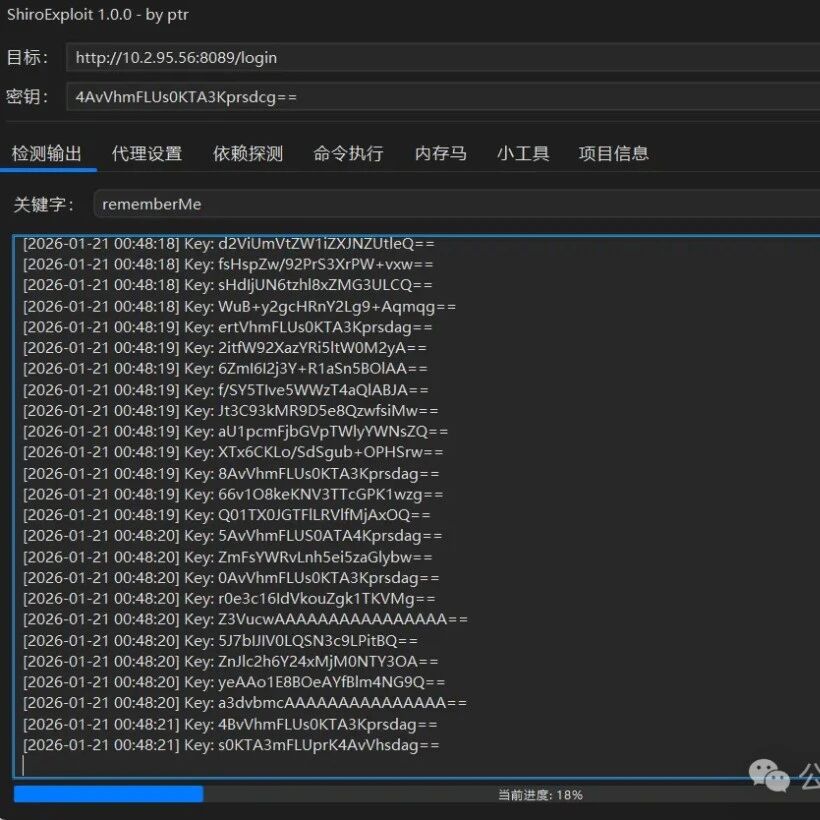Click the 目标 label
The height and width of the screenshot is (820, 820).
[27, 58]
